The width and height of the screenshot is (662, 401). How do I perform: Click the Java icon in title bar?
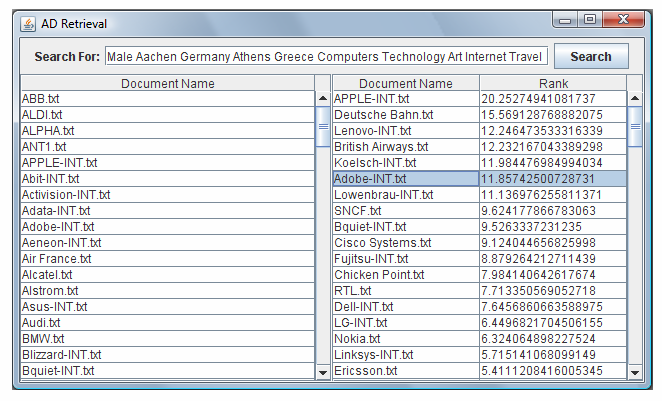click(x=28, y=24)
